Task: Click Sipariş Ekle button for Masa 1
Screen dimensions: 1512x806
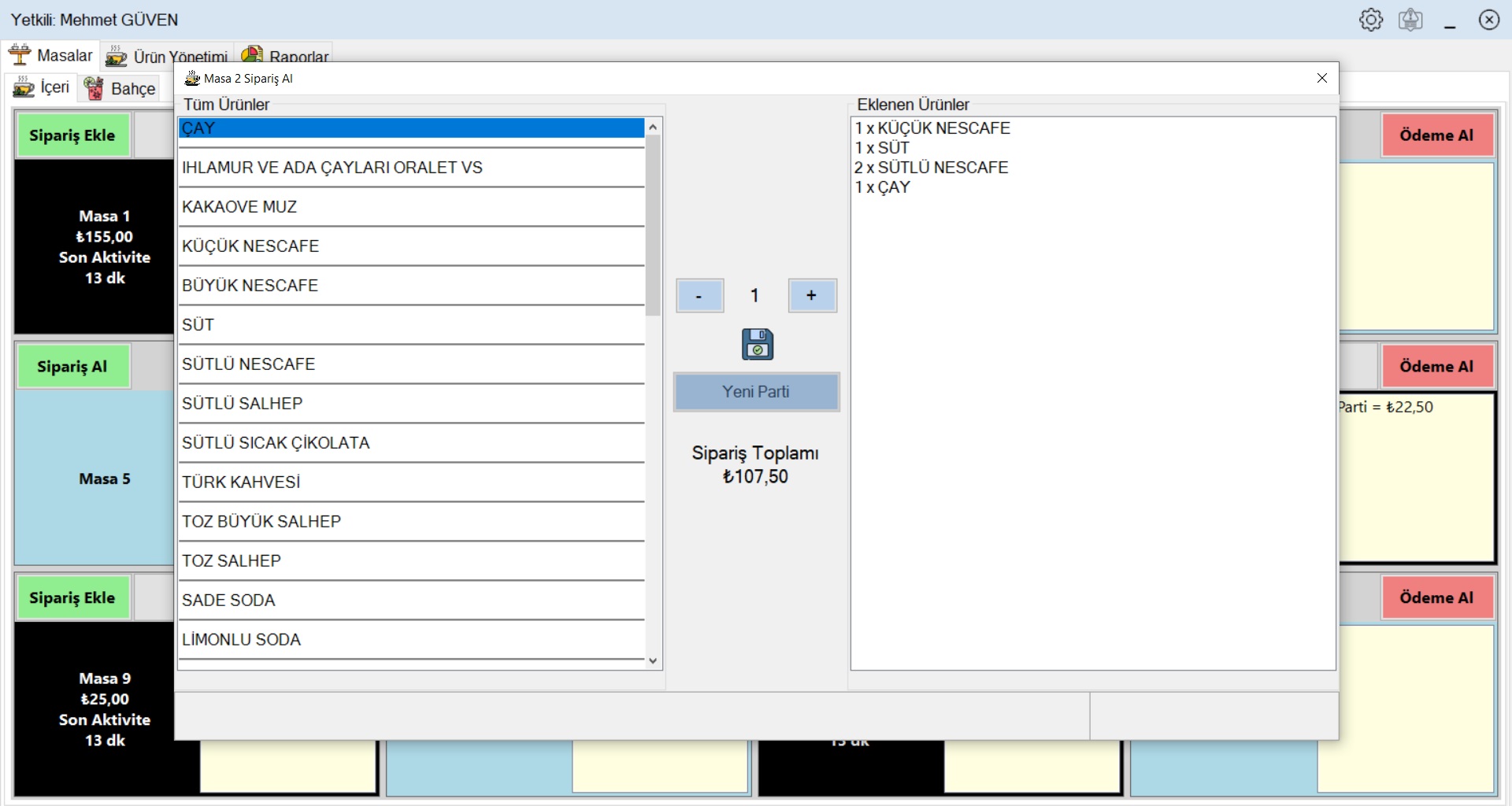Action: click(72, 135)
